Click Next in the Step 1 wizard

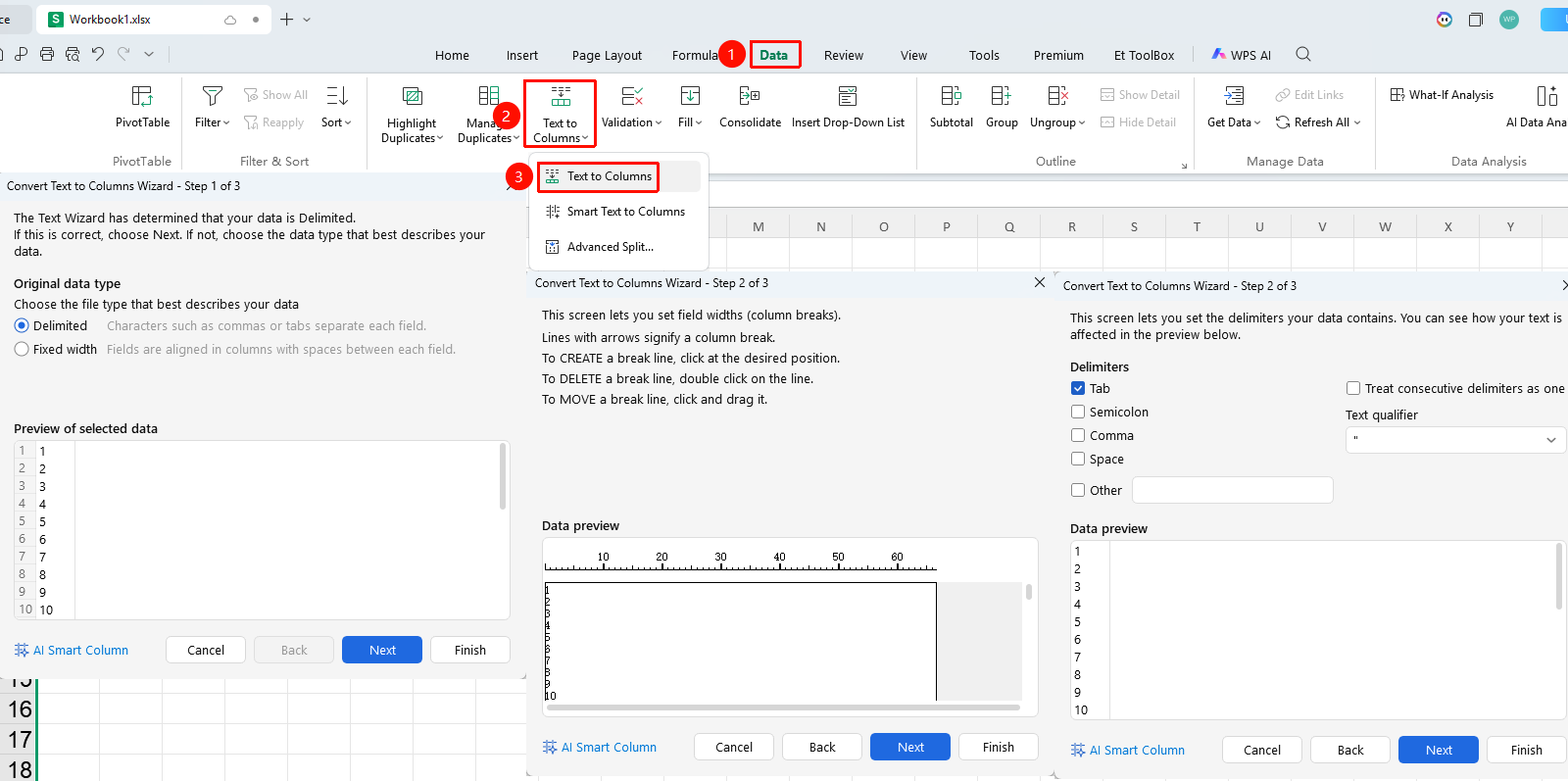[x=382, y=650]
